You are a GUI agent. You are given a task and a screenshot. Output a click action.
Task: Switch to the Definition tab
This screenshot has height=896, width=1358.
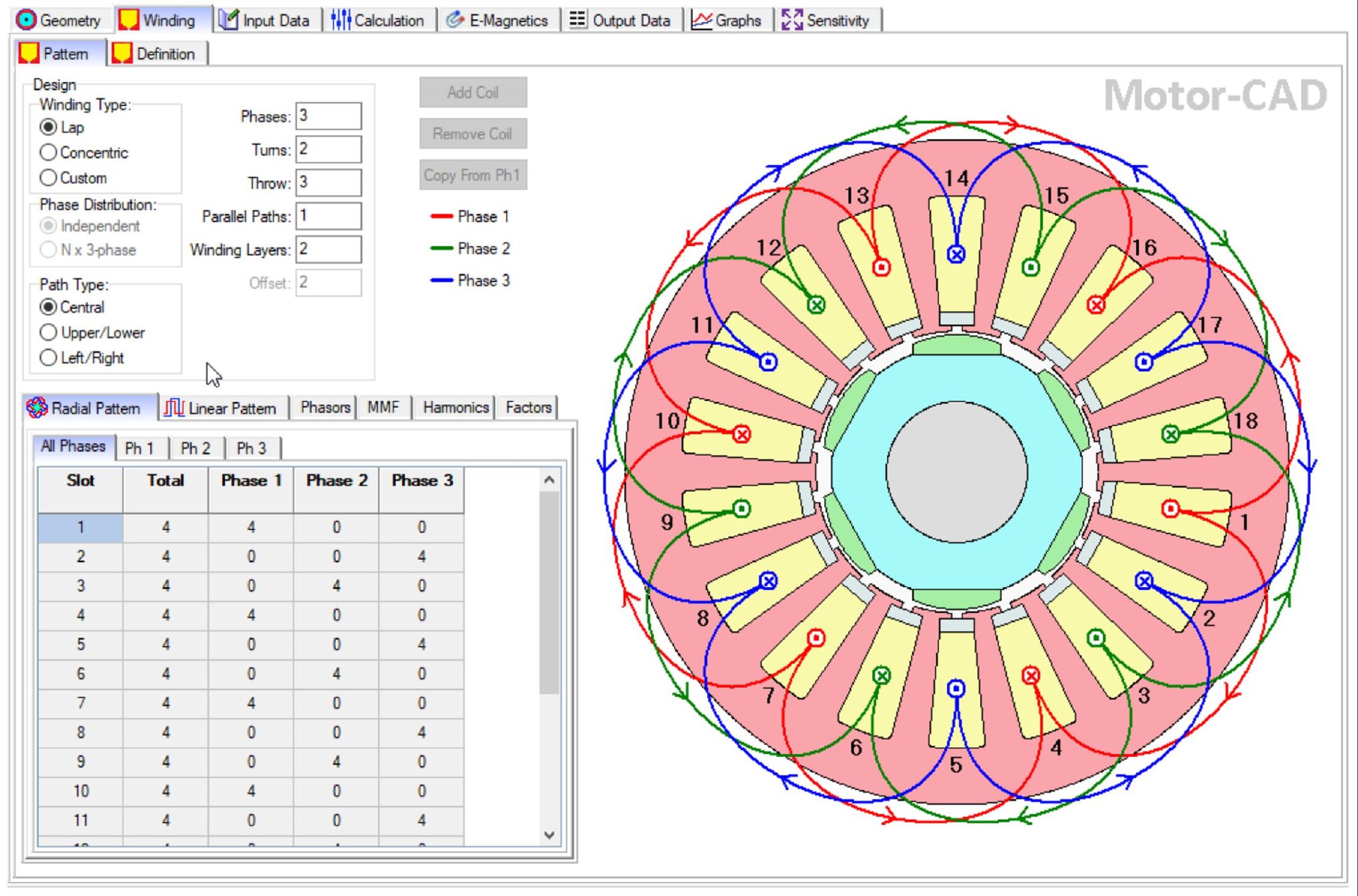click(x=163, y=54)
